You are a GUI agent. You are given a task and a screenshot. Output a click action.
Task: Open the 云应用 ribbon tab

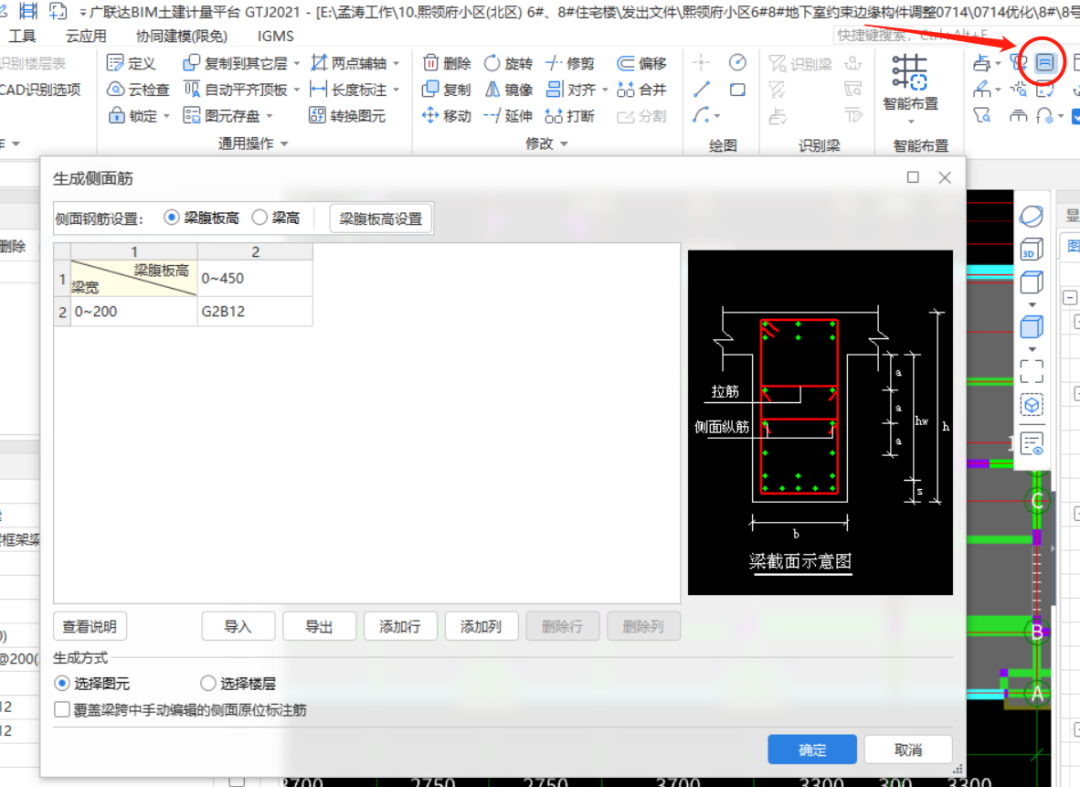pyautogui.click(x=86, y=36)
